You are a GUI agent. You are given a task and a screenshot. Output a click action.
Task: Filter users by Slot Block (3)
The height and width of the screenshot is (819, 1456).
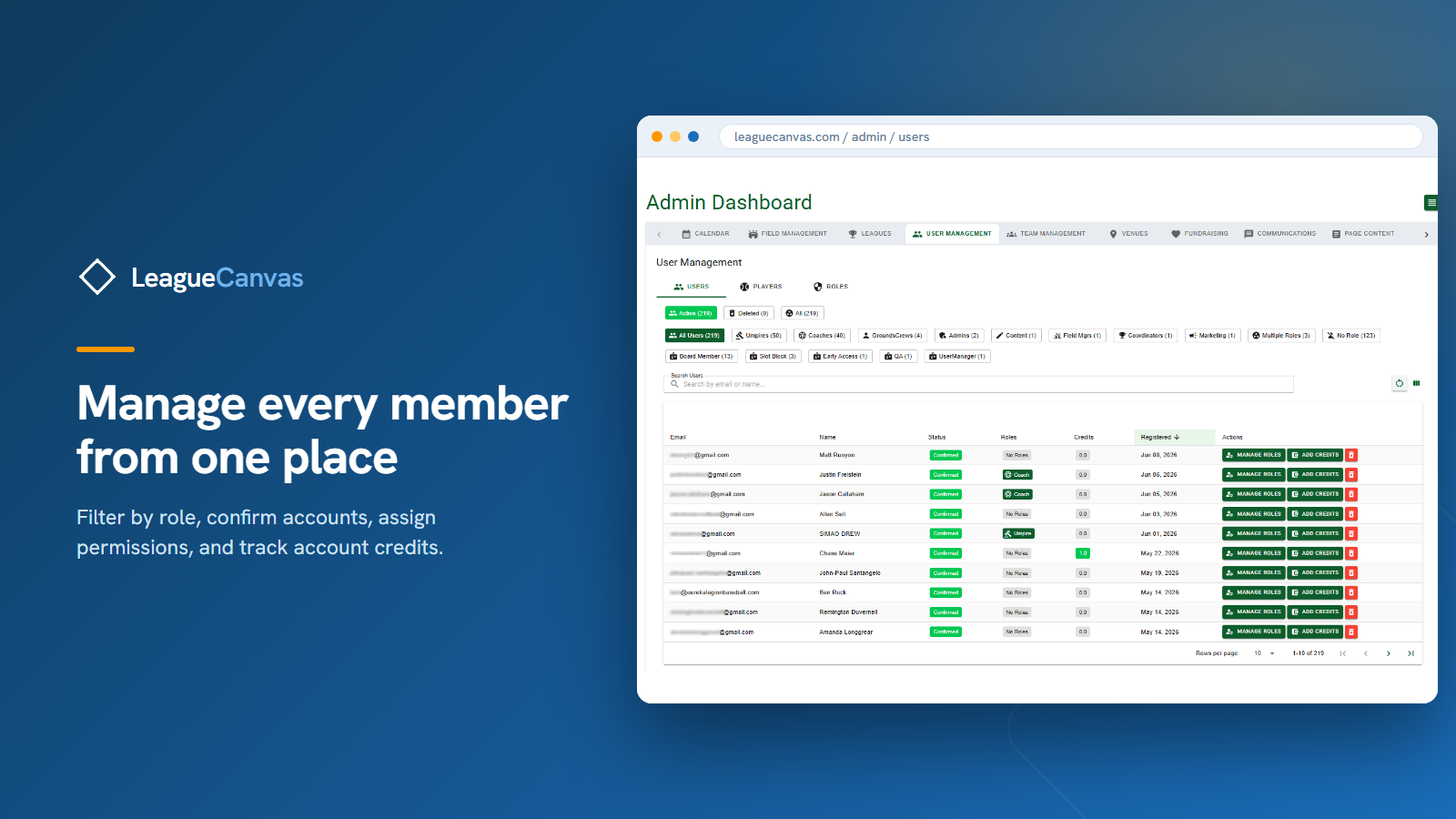click(773, 357)
